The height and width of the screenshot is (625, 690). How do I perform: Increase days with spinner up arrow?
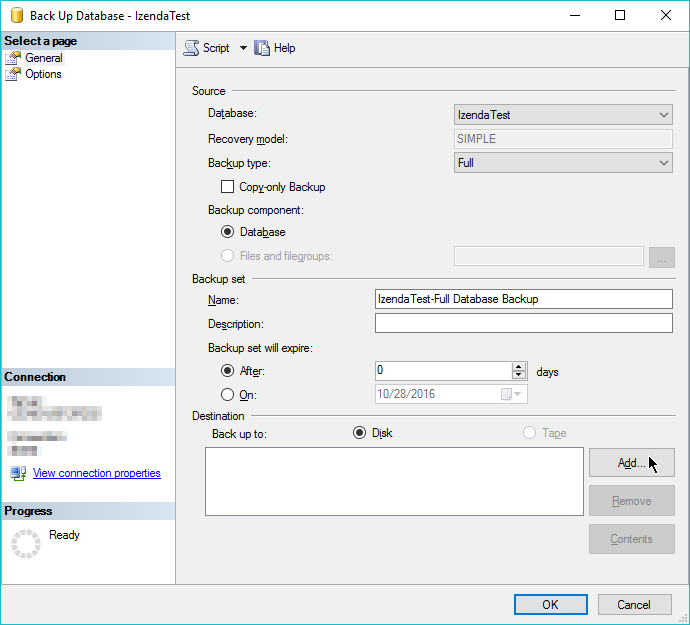pyautogui.click(x=519, y=367)
